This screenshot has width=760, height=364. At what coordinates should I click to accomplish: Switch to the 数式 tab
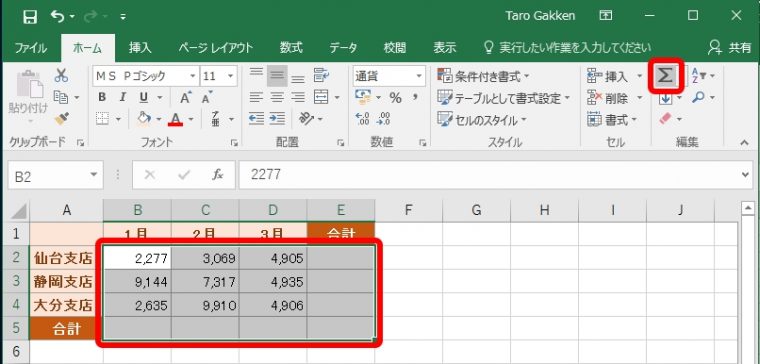coord(291,47)
